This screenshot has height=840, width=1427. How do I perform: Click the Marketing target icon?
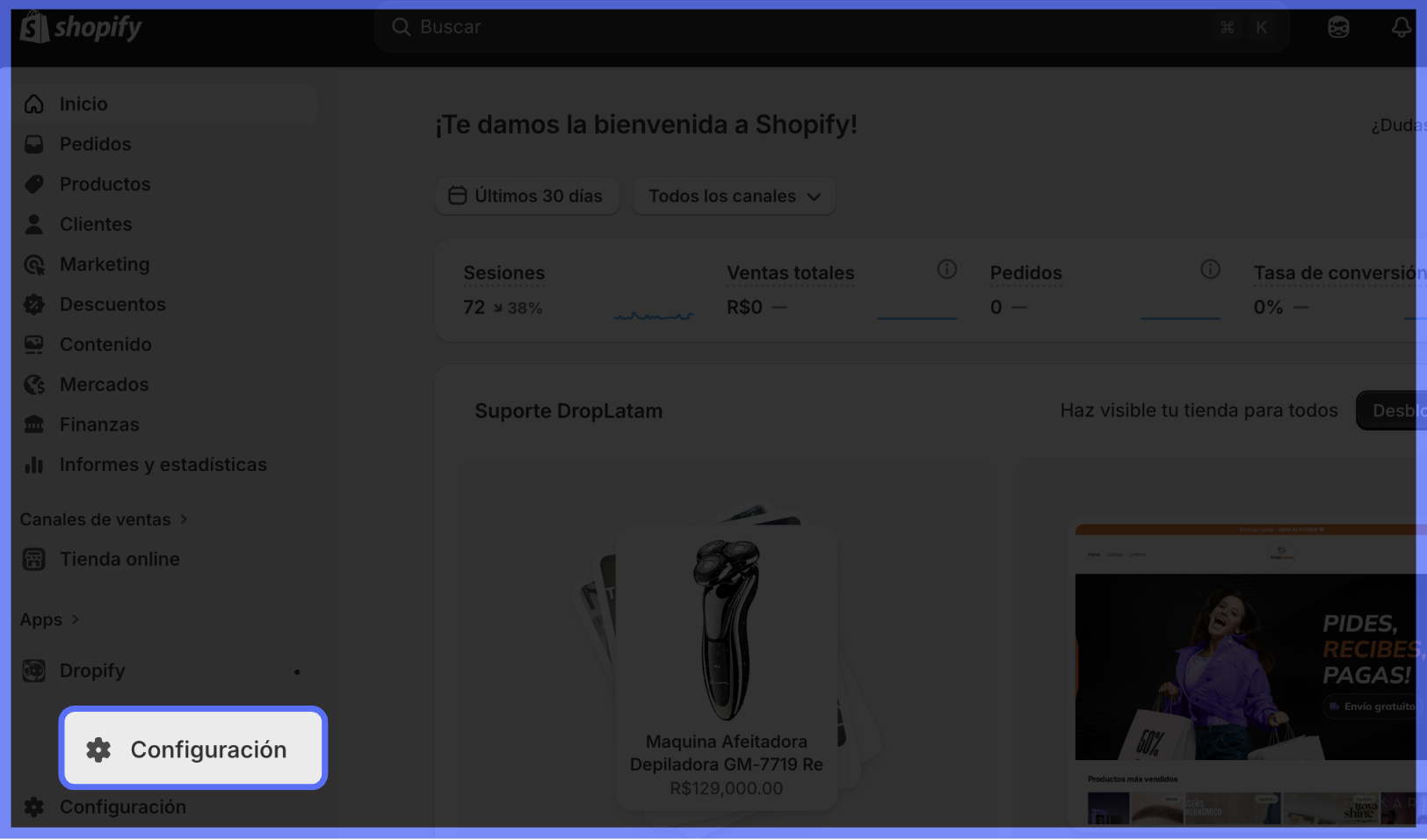[x=34, y=264]
